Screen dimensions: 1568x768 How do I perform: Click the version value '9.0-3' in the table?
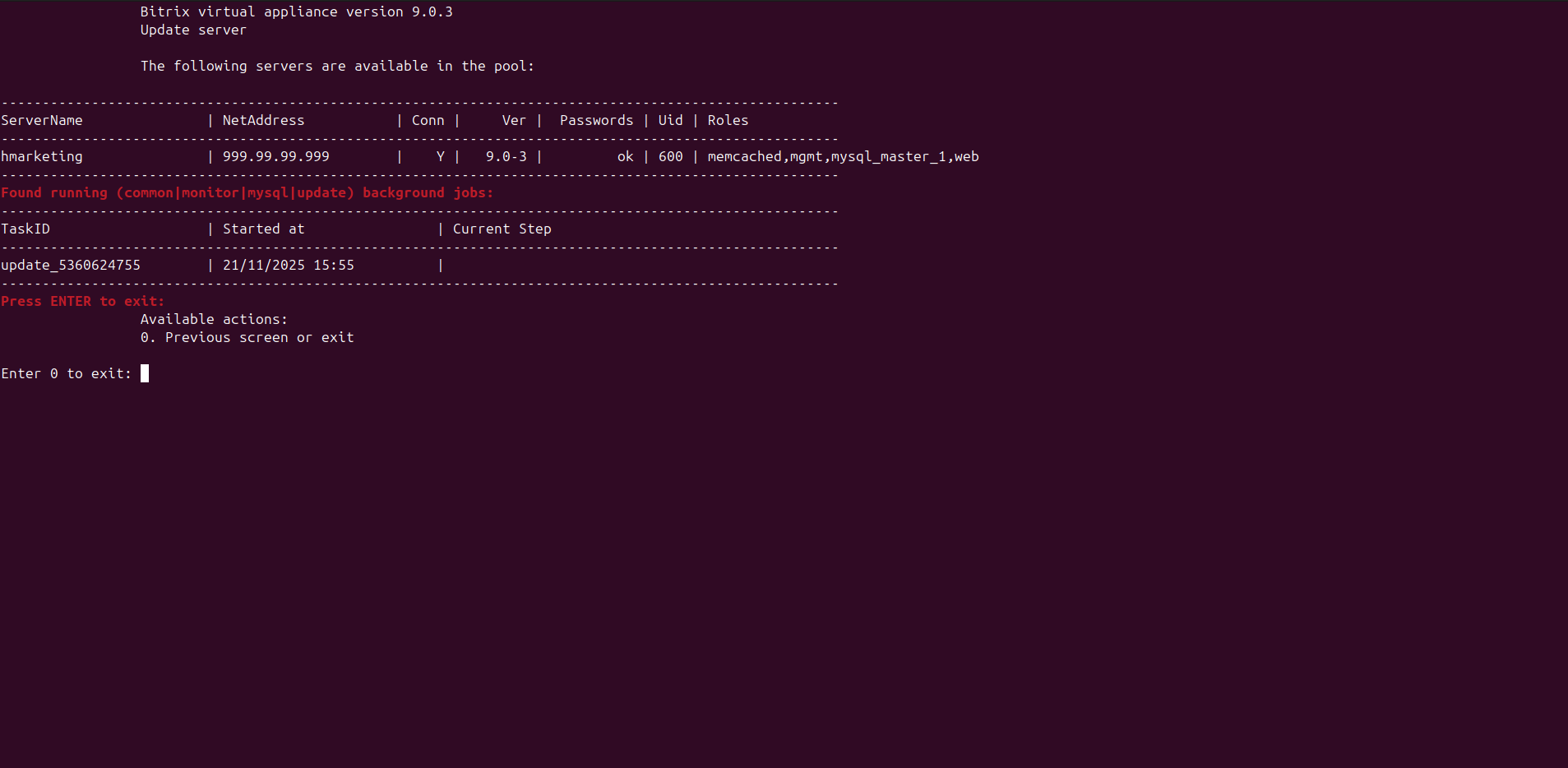click(x=506, y=156)
